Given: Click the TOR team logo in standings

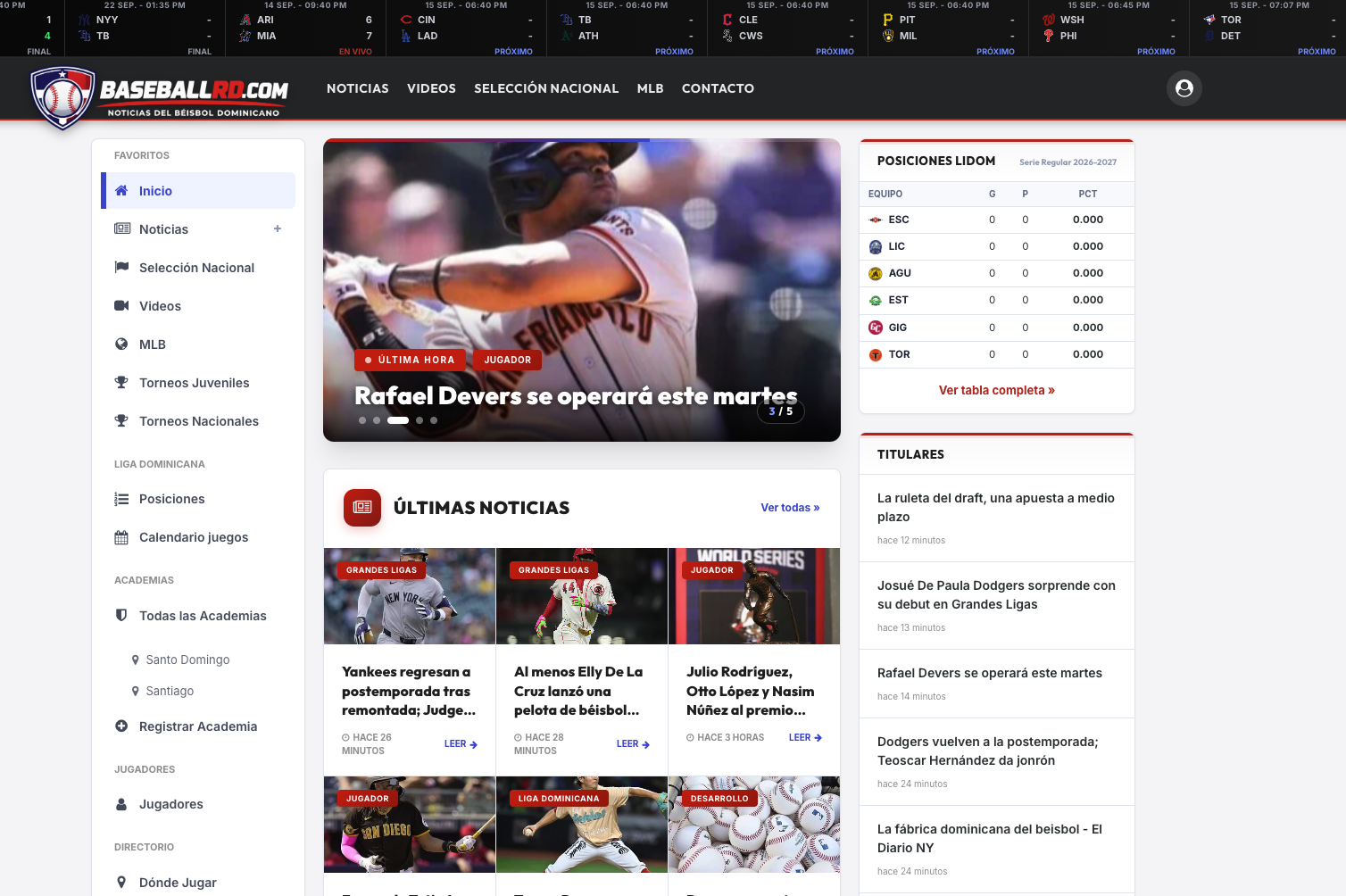Looking at the screenshot, I should (876, 354).
